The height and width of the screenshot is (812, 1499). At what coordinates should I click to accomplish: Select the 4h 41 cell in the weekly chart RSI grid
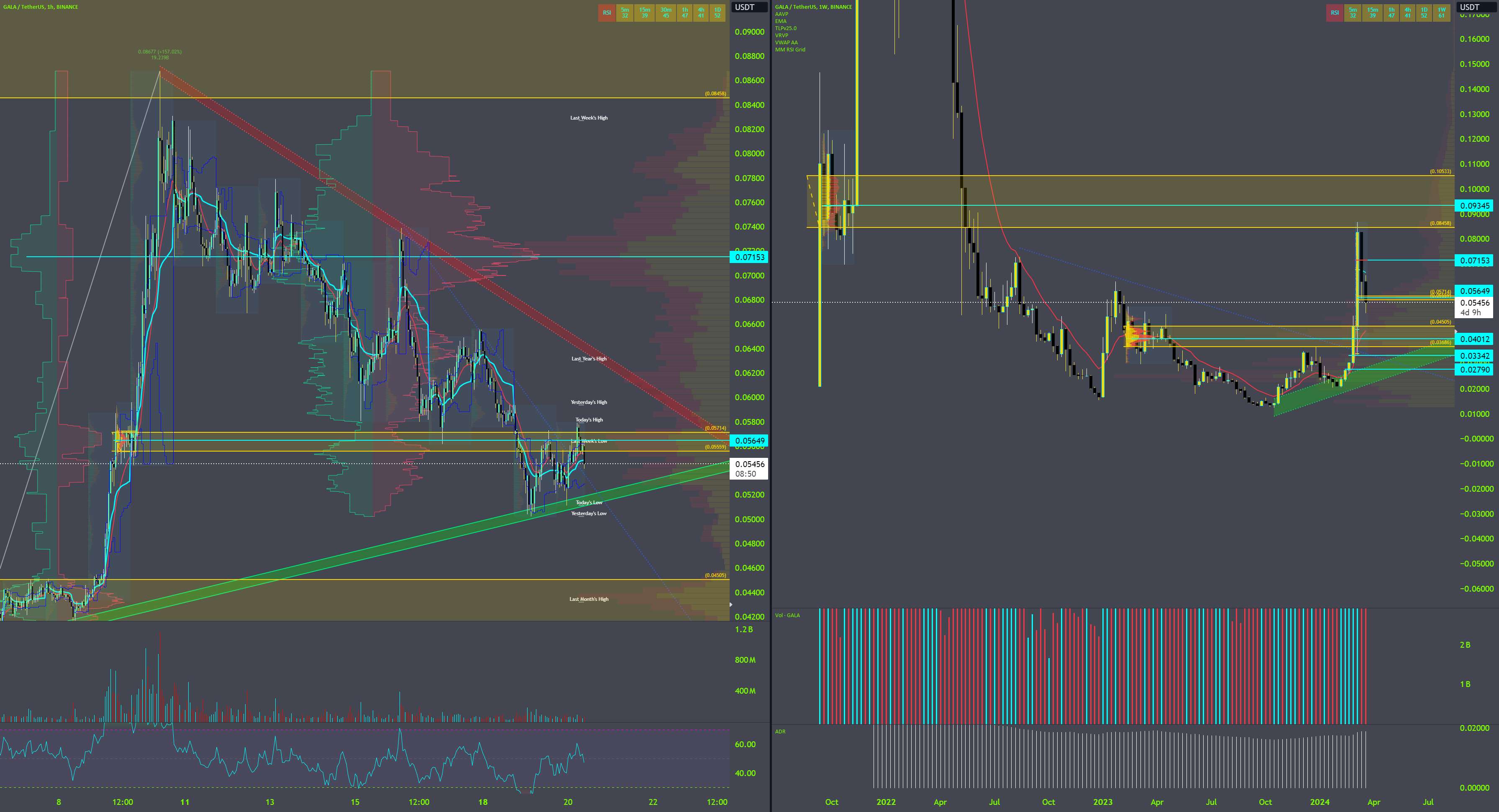click(1407, 13)
